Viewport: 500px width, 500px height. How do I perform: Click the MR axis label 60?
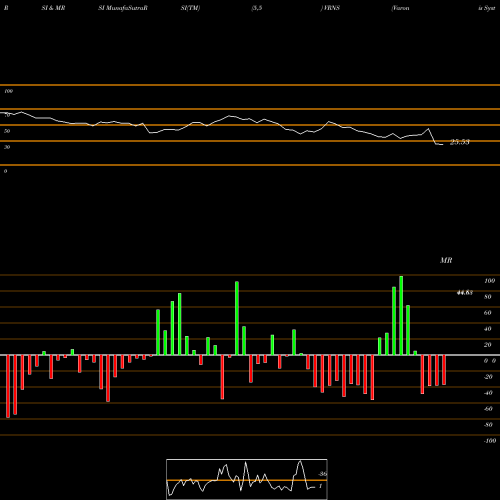coord(488,313)
